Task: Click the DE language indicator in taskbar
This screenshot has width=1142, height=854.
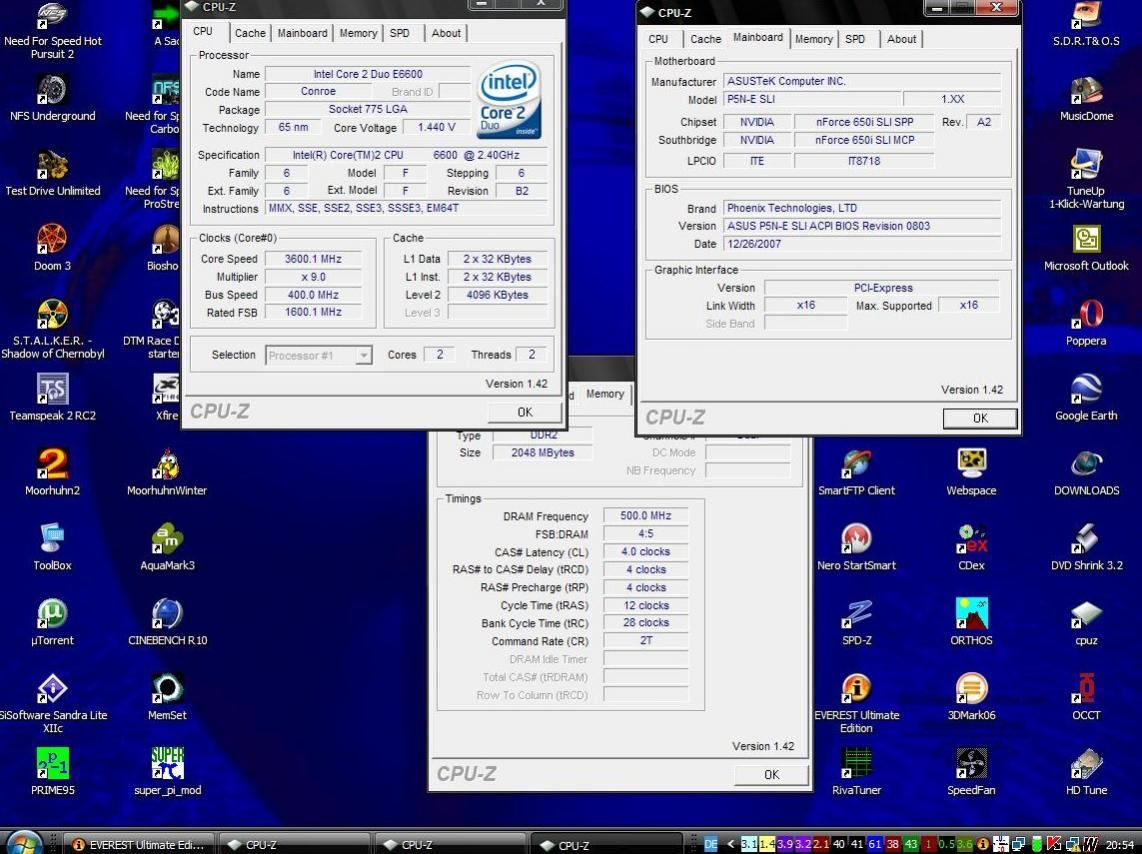Action: [711, 845]
